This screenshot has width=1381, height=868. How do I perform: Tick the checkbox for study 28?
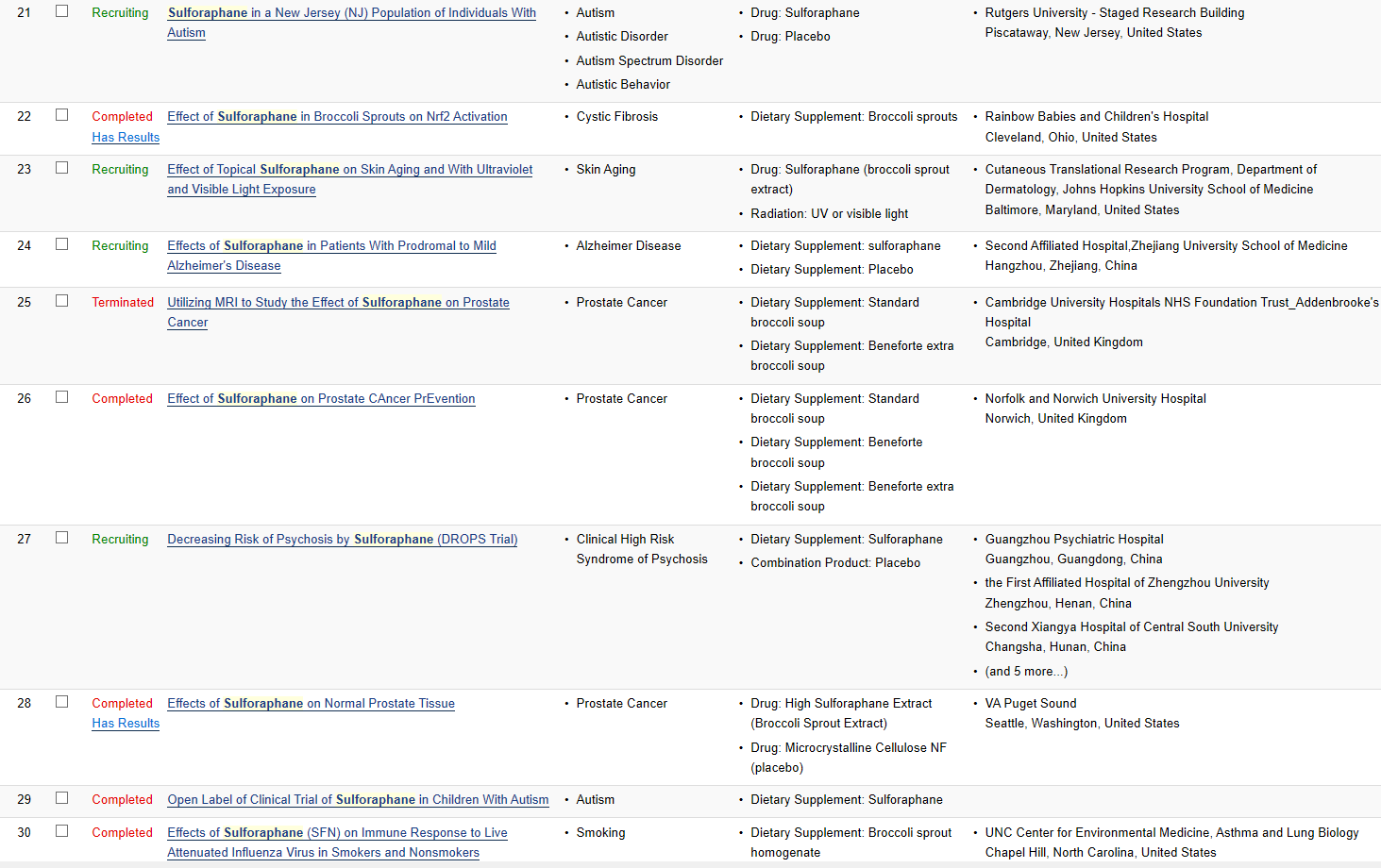pyautogui.click(x=62, y=702)
